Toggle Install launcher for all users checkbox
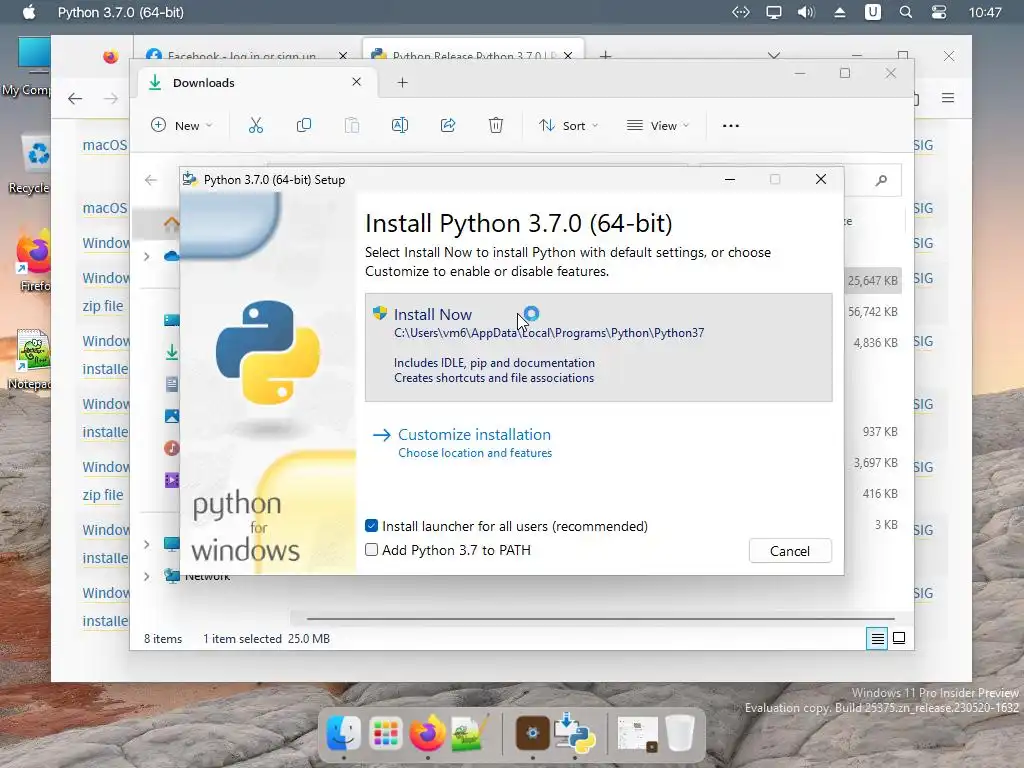 pyautogui.click(x=372, y=526)
